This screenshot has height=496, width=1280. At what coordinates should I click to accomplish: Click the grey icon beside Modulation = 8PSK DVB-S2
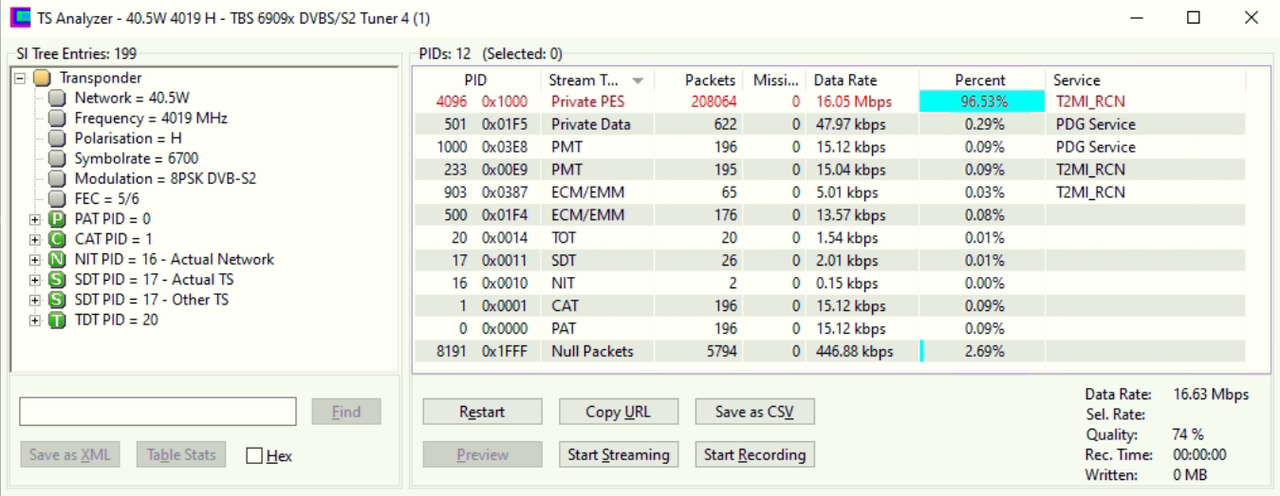[x=56, y=179]
